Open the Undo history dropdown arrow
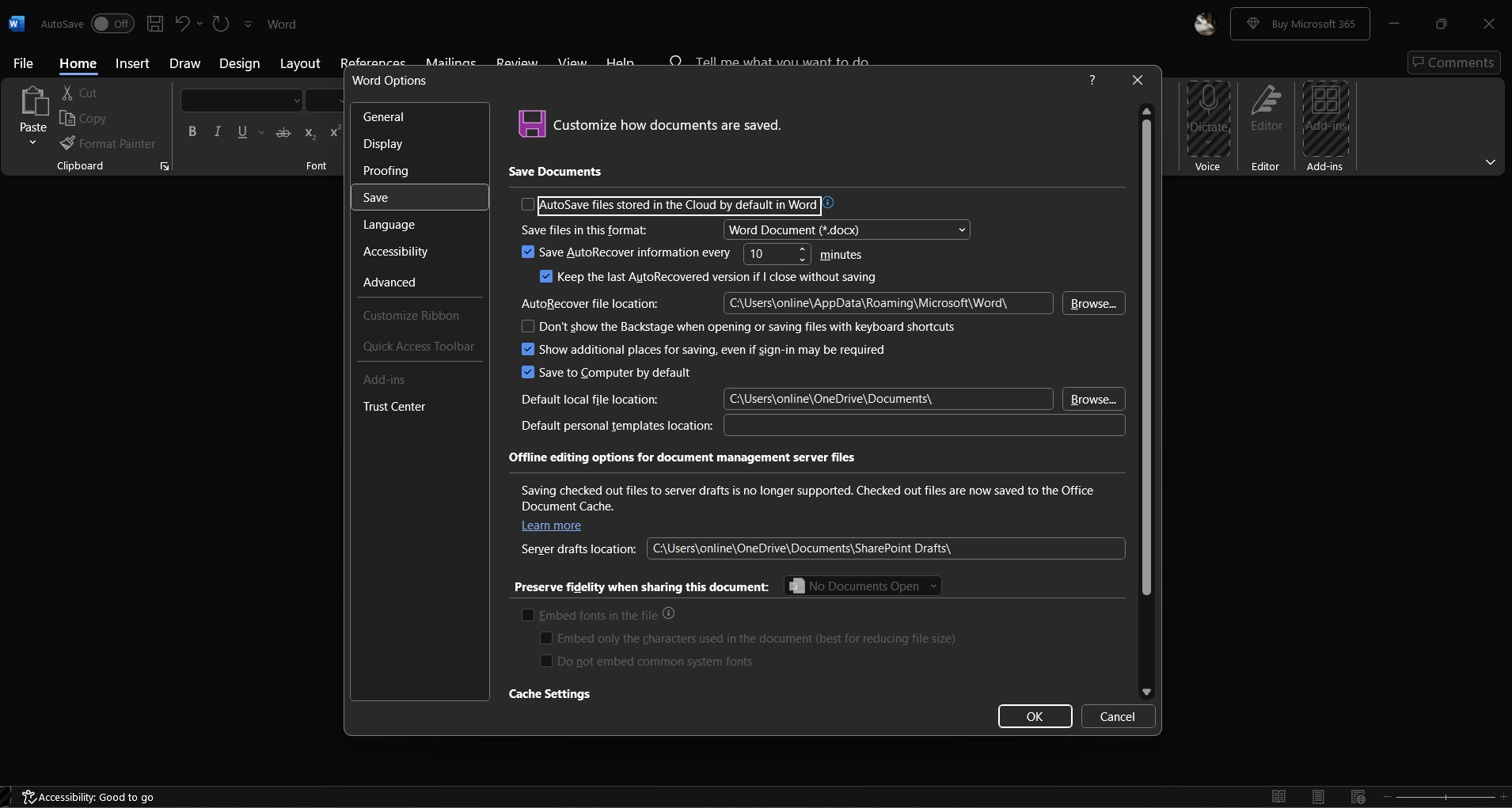This screenshot has width=1512, height=808. coord(200,24)
